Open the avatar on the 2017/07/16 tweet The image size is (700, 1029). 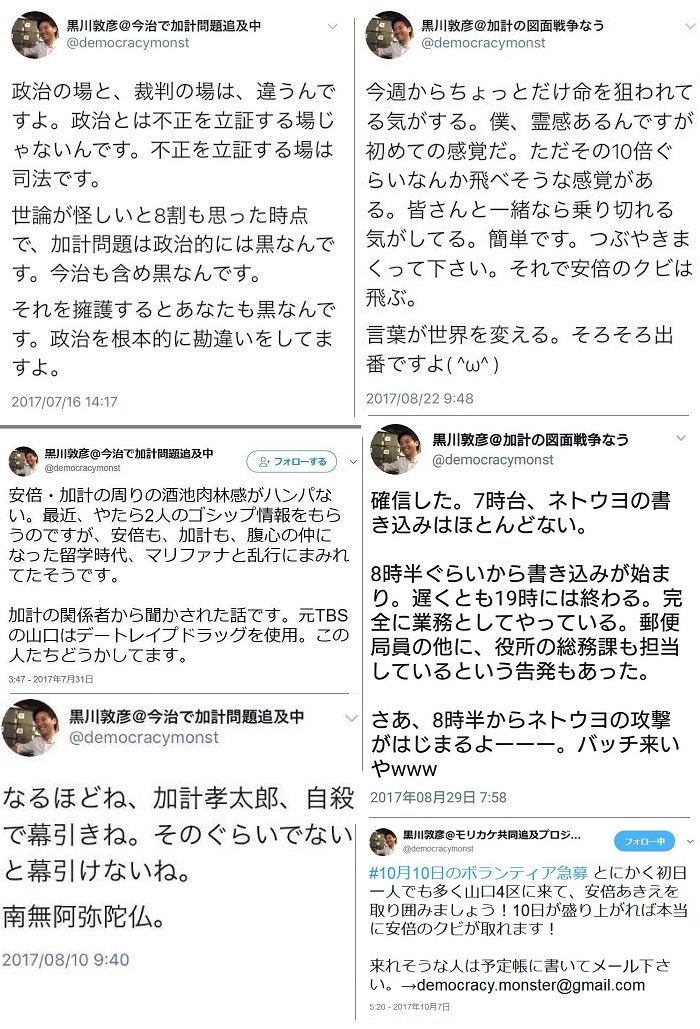35,34
